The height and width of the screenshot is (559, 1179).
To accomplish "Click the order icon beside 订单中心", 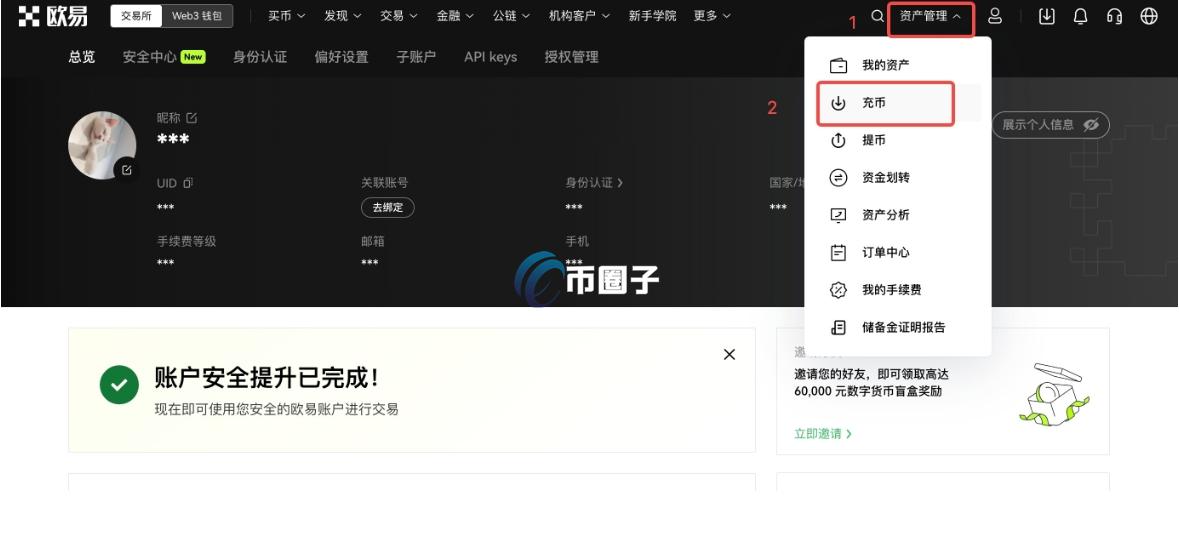I will 838,253.
